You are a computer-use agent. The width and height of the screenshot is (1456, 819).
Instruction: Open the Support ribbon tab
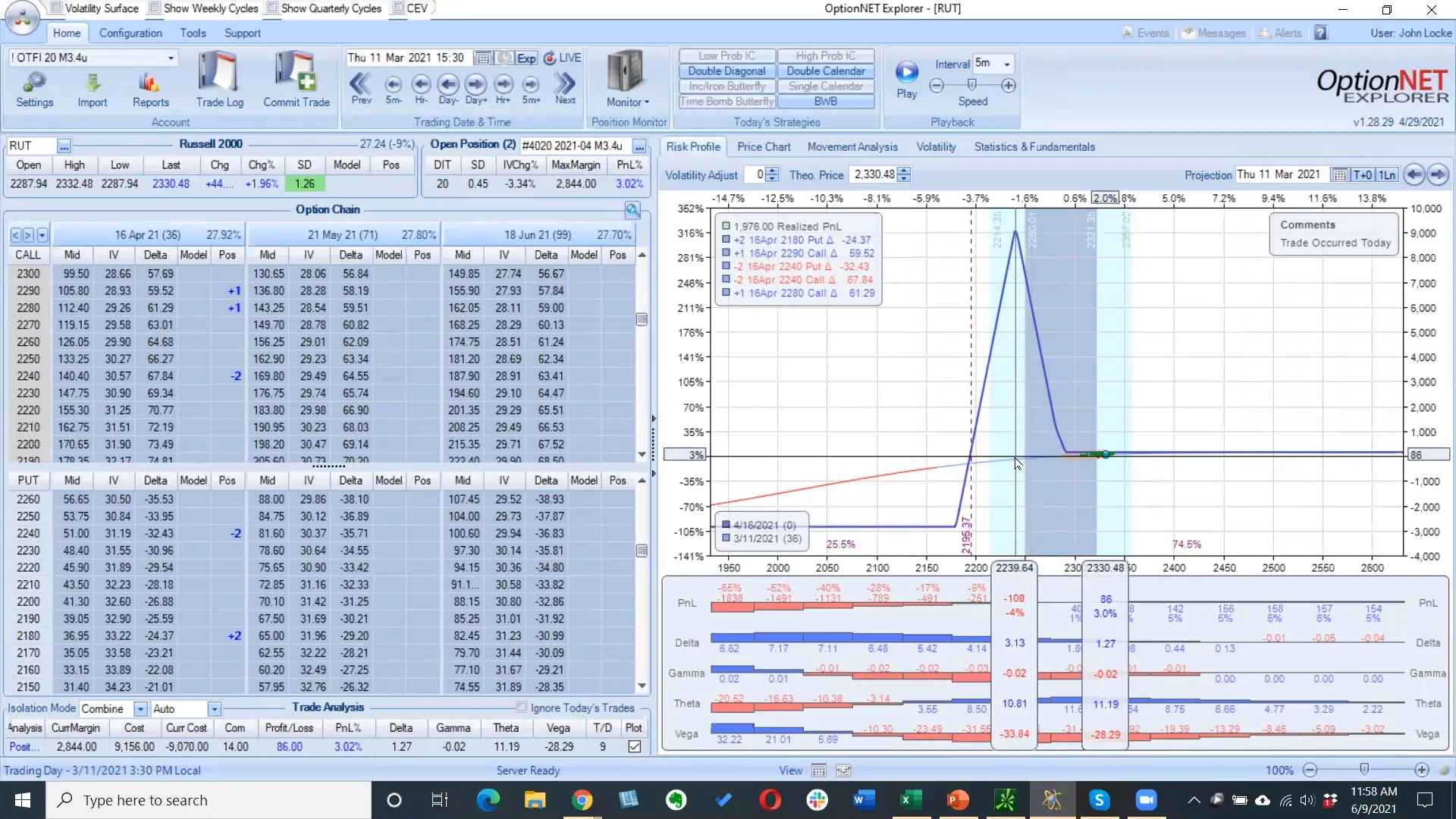[243, 33]
